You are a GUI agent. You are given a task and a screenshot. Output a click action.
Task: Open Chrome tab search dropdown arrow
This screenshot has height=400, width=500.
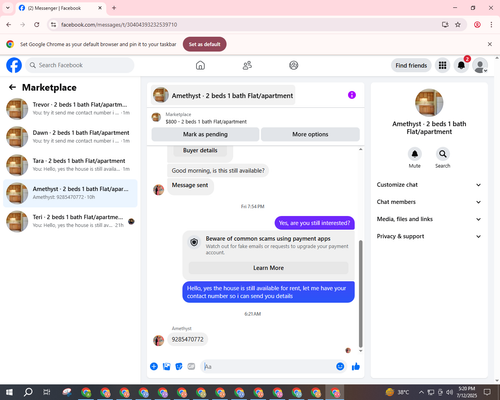click(8, 8)
